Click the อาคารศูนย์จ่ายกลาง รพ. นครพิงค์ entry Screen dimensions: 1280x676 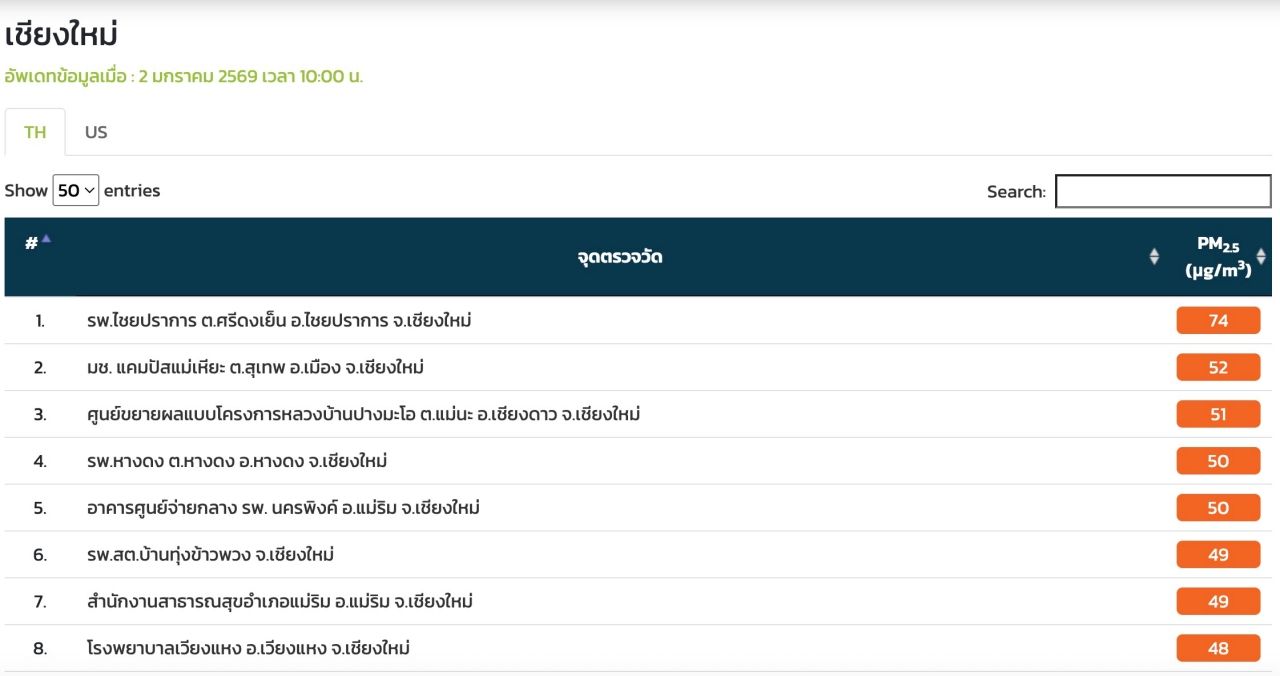click(x=283, y=508)
